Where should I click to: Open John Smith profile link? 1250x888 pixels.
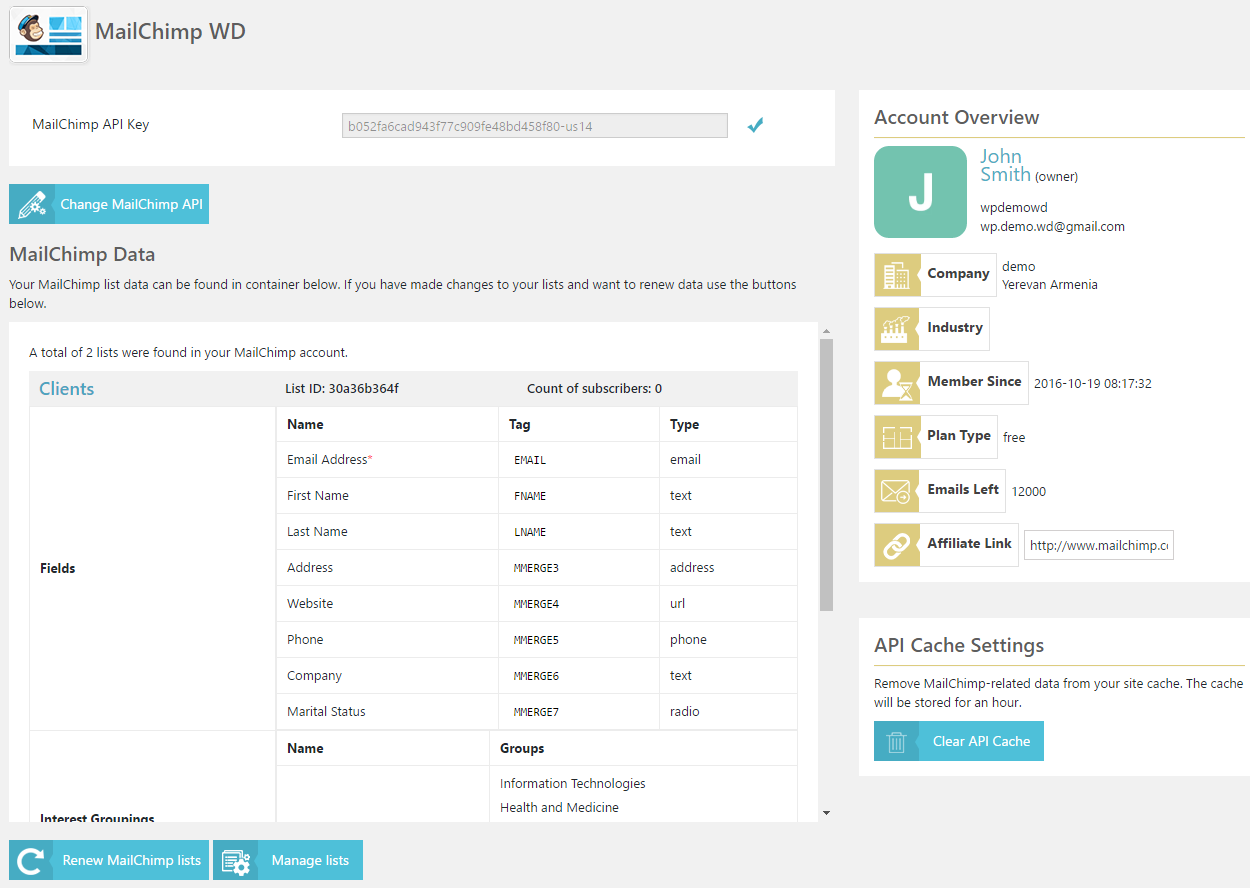[1005, 165]
